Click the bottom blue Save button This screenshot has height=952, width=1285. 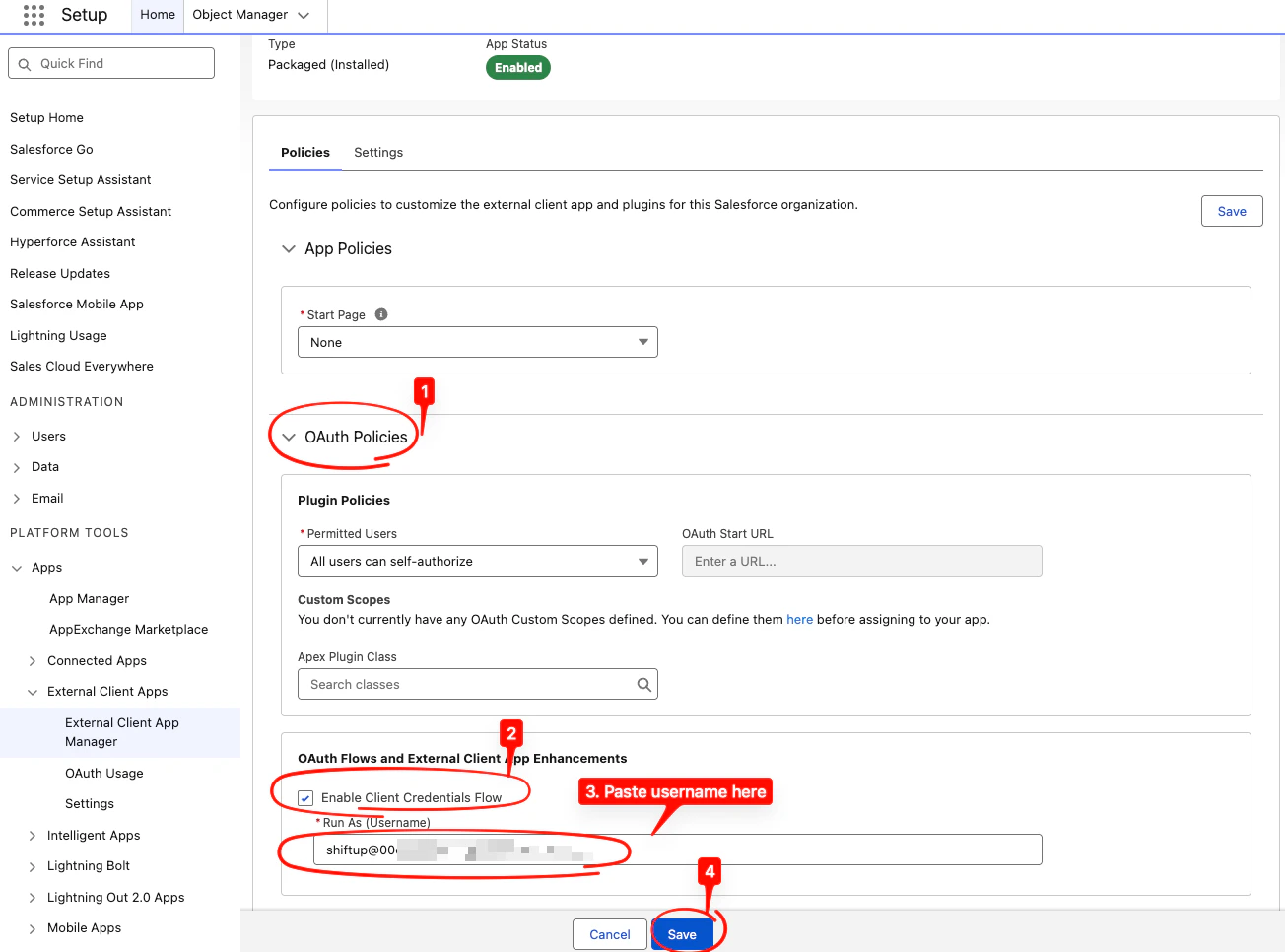click(682, 934)
